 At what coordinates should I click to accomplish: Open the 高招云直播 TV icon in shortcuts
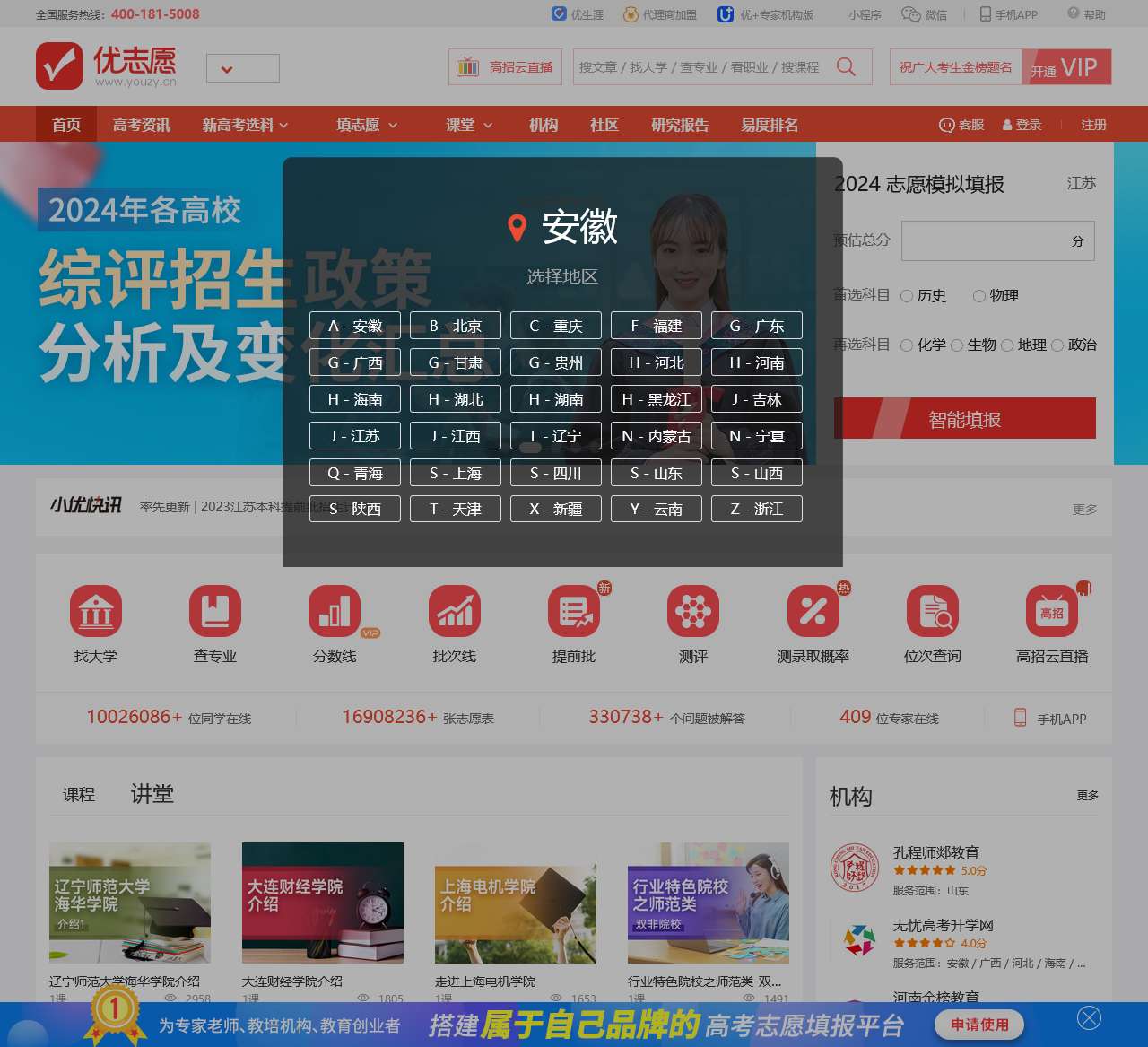[x=1052, y=612]
